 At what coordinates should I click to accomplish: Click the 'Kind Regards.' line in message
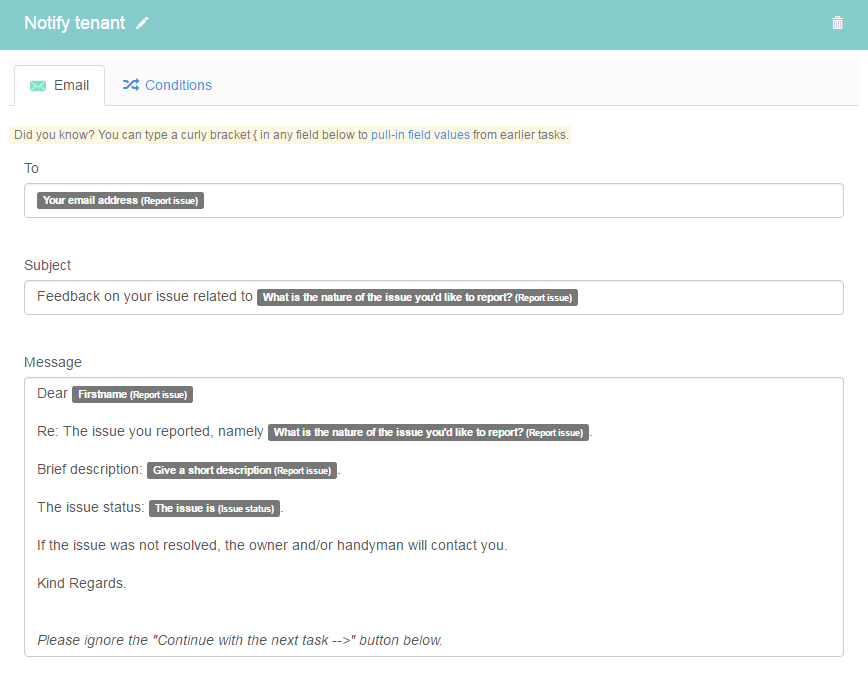[81, 583]
